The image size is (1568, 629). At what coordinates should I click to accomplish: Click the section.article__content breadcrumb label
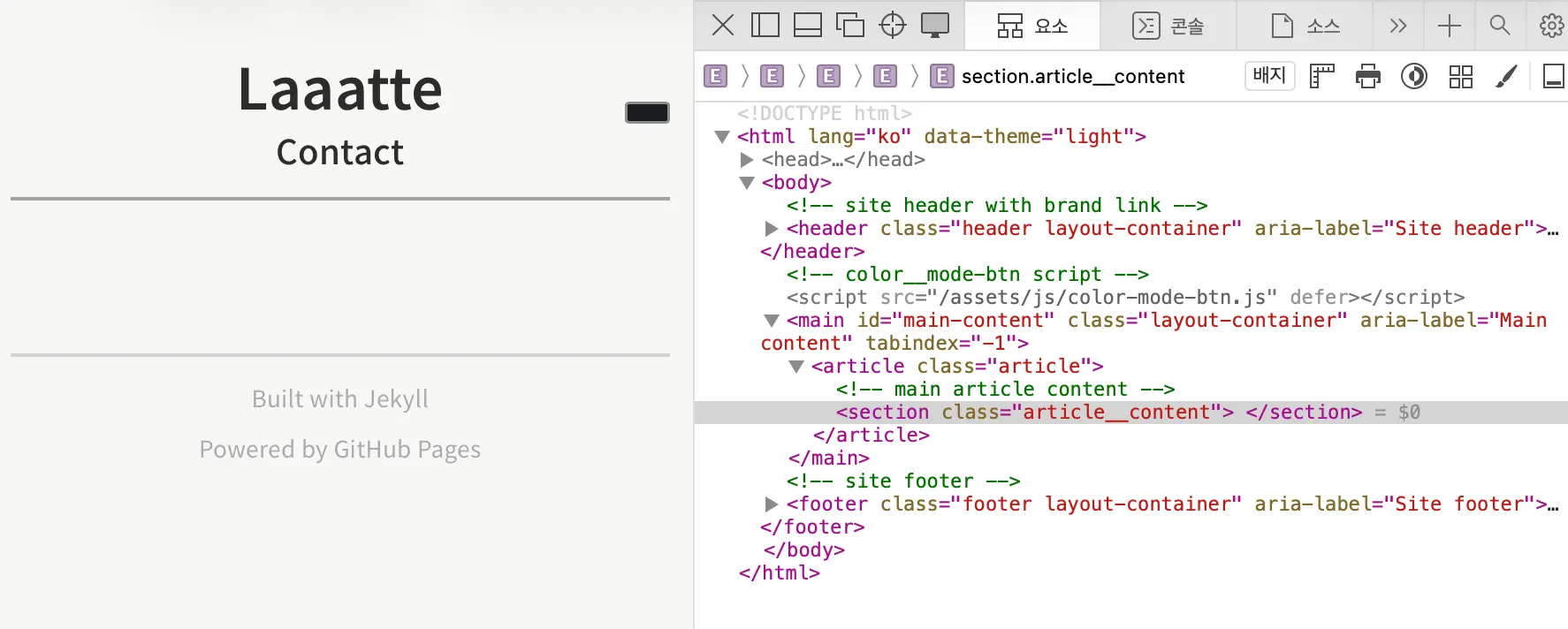pyautogui.click(x=1072, y=76)
